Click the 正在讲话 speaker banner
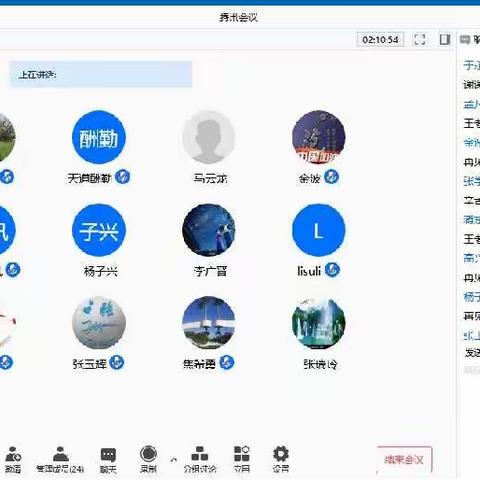 101,74
